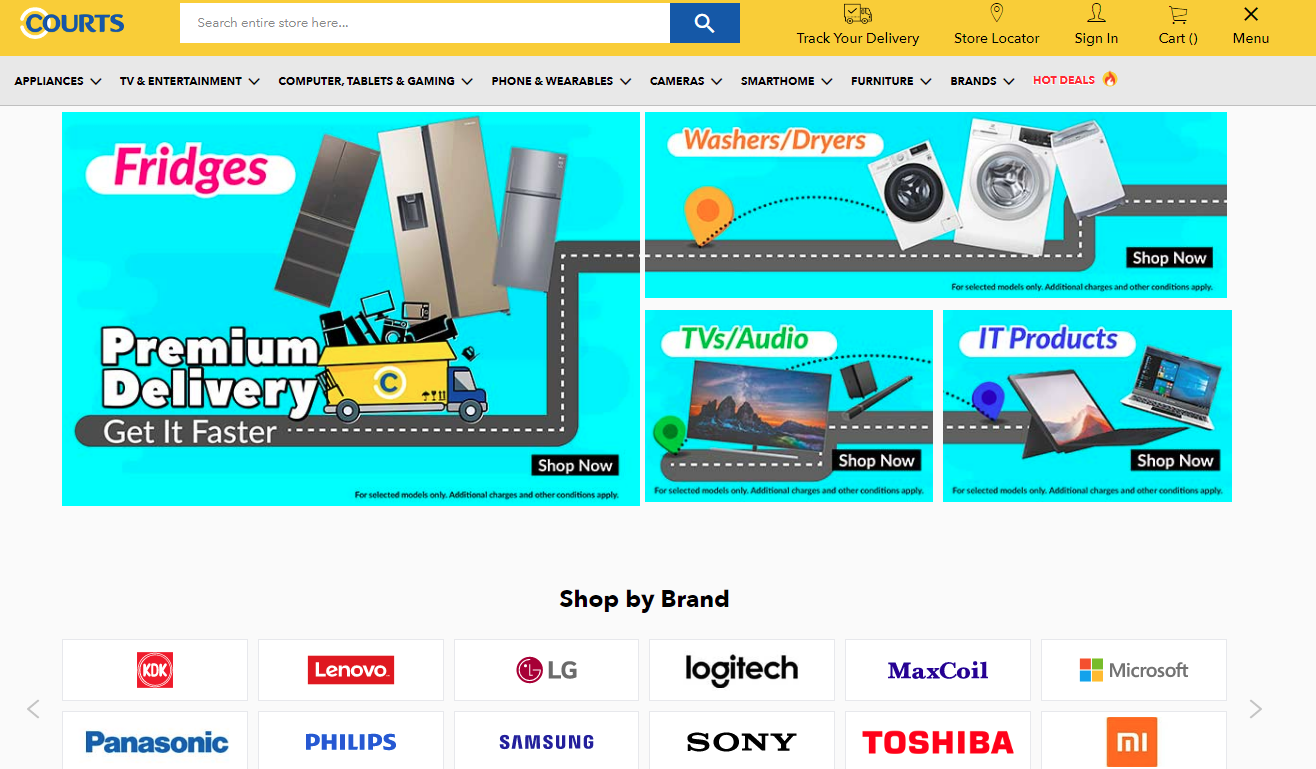1316x769 pixels.
Task: Click the COURTS logo
Action: (72, 22)
